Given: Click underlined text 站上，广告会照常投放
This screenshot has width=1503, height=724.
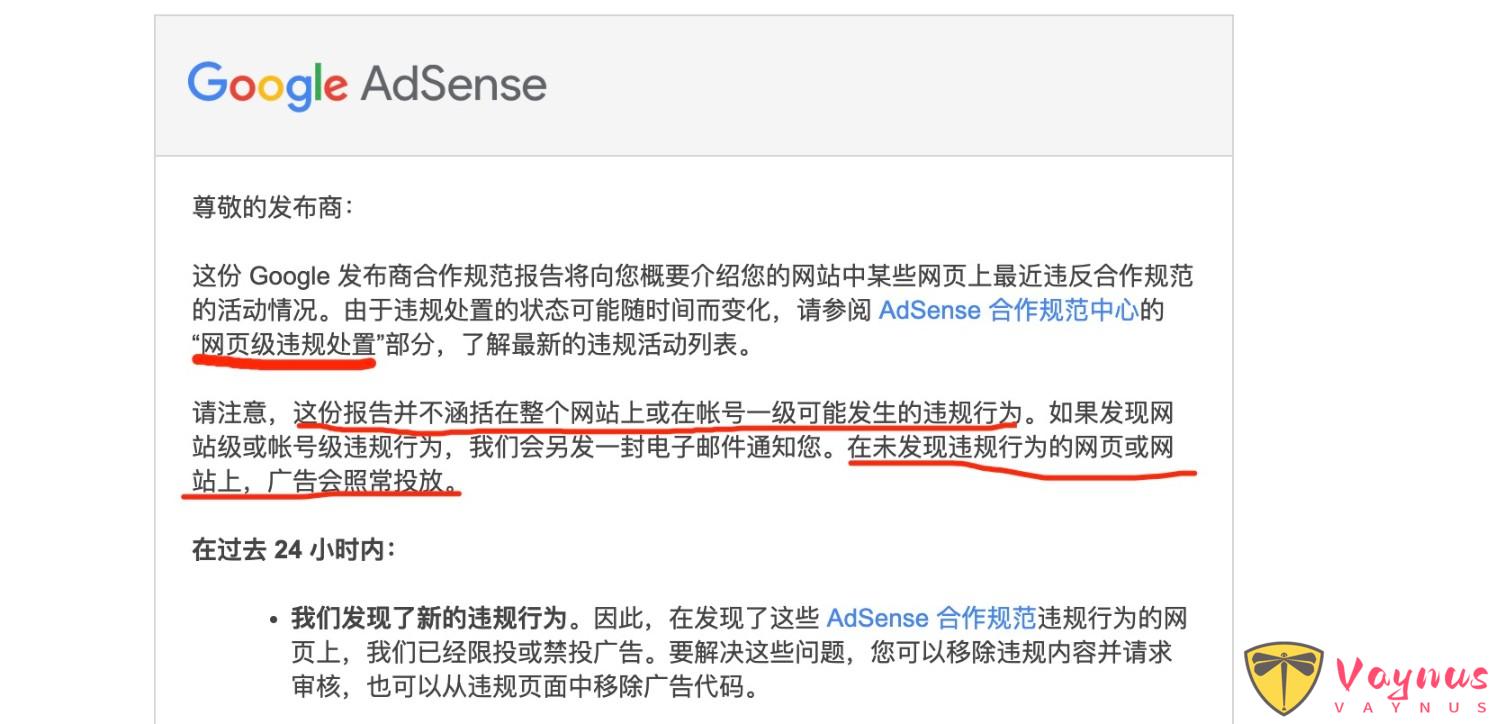Looking at the screenshot, I should point(324,482).
